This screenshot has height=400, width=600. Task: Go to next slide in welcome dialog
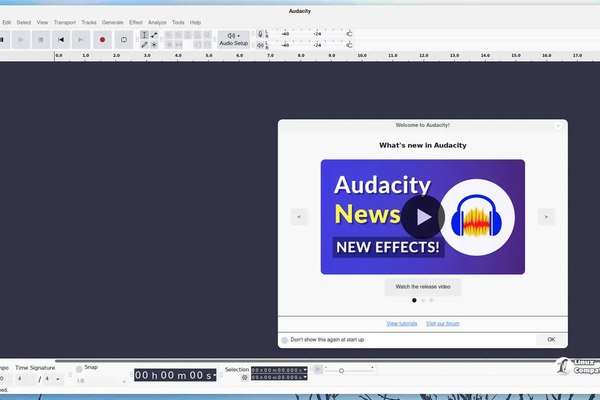point(546,217)
